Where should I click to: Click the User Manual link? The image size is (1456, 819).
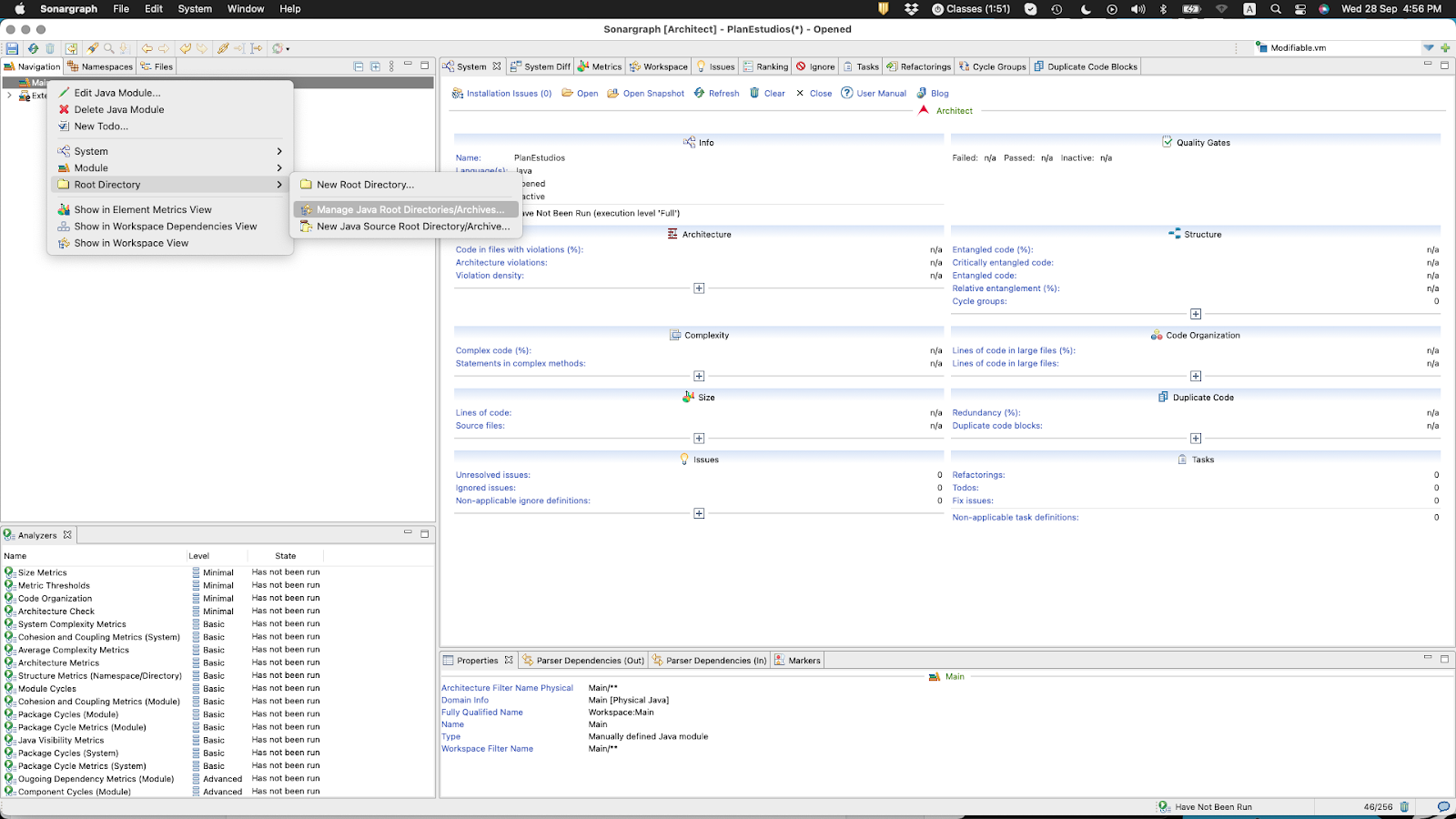click(874, 94)
